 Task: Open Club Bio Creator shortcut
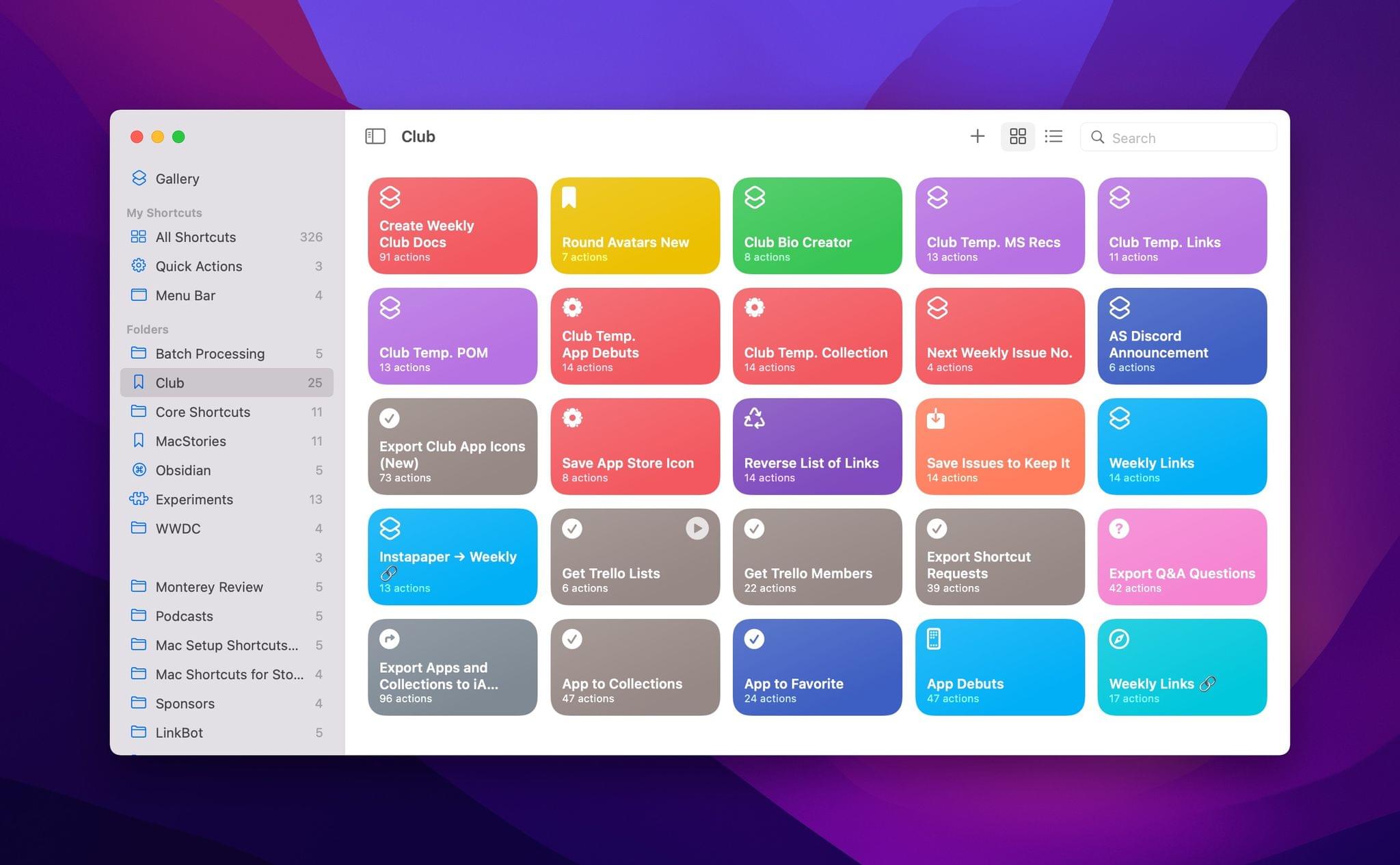coord(818,226)
